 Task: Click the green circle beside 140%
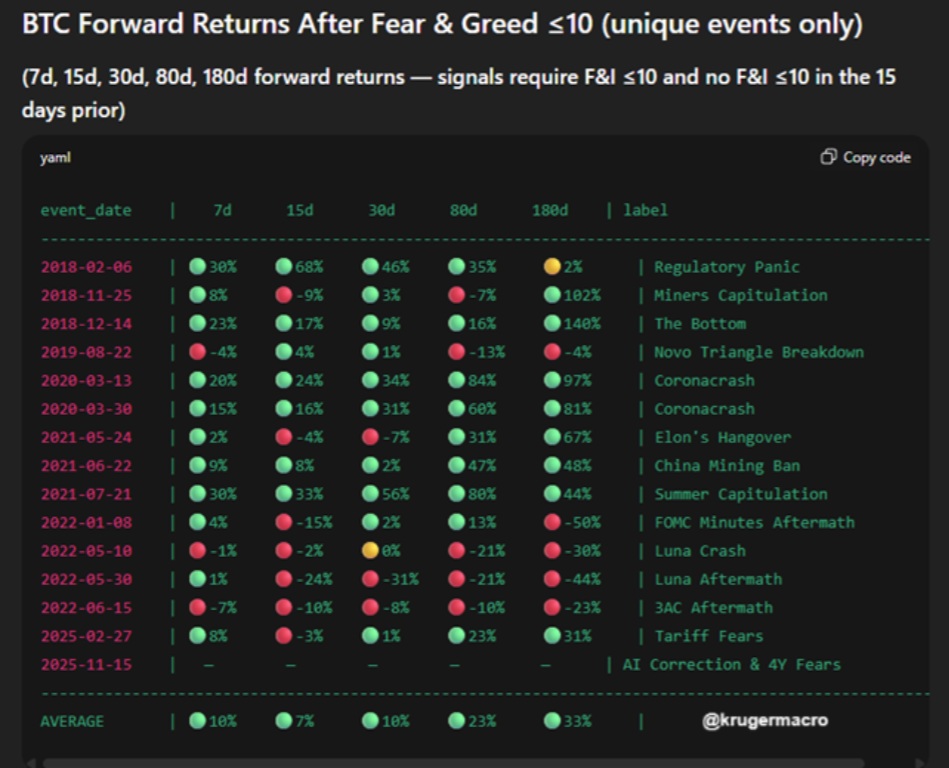pos(552,324)
